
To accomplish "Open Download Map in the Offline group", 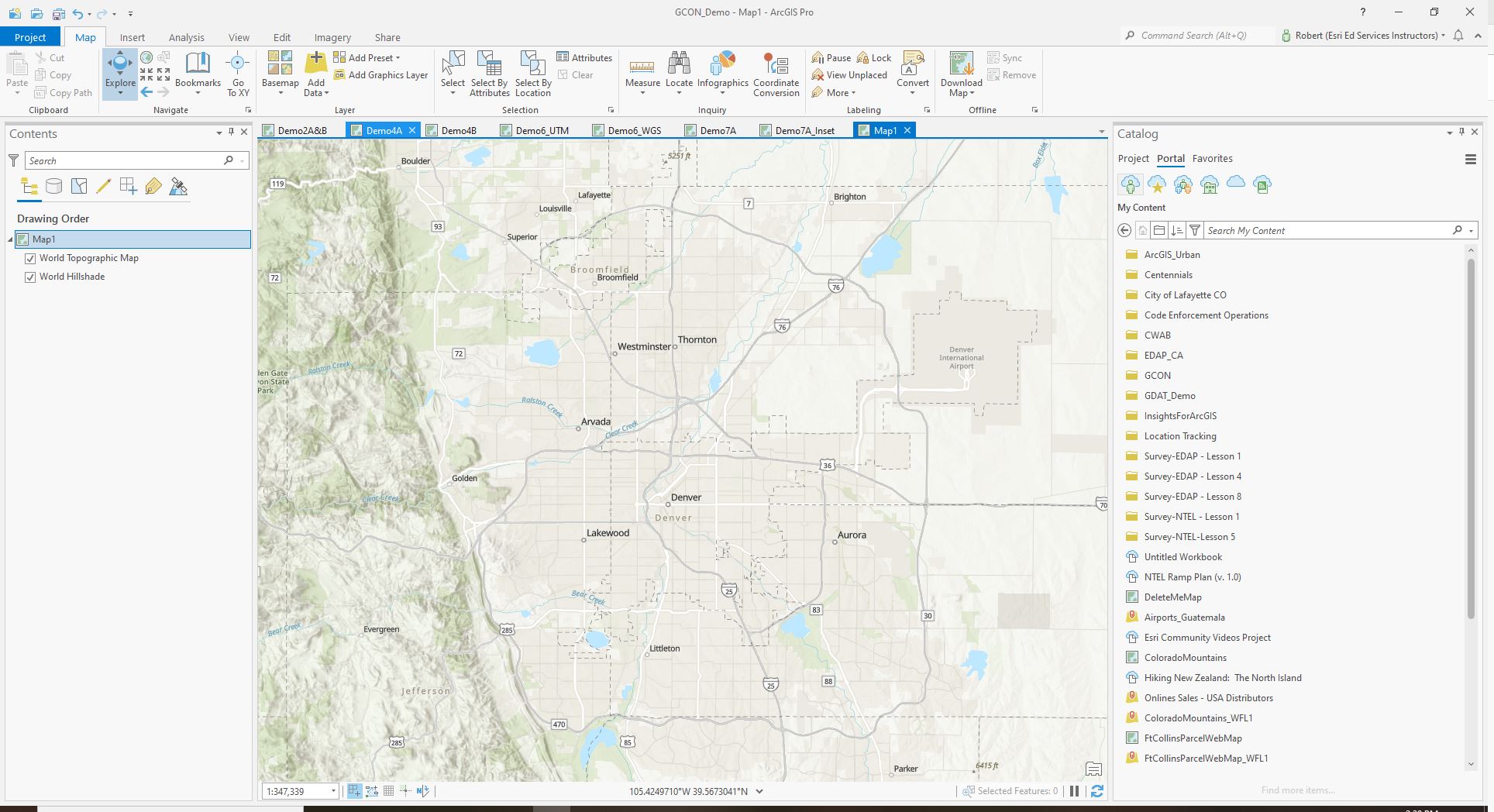I will tap(960, 74).
